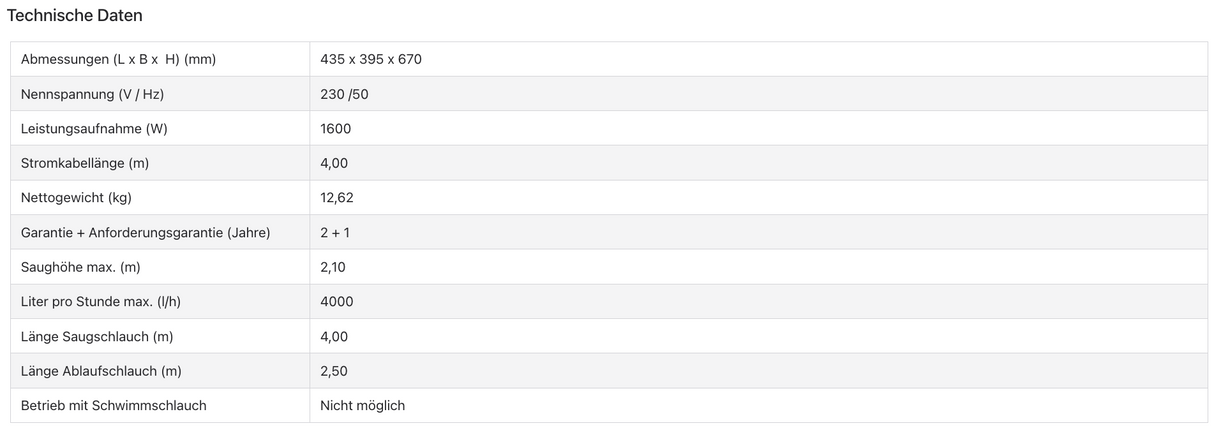Select the '435 x 395 x 670' dimensions value

click(371, 59)
